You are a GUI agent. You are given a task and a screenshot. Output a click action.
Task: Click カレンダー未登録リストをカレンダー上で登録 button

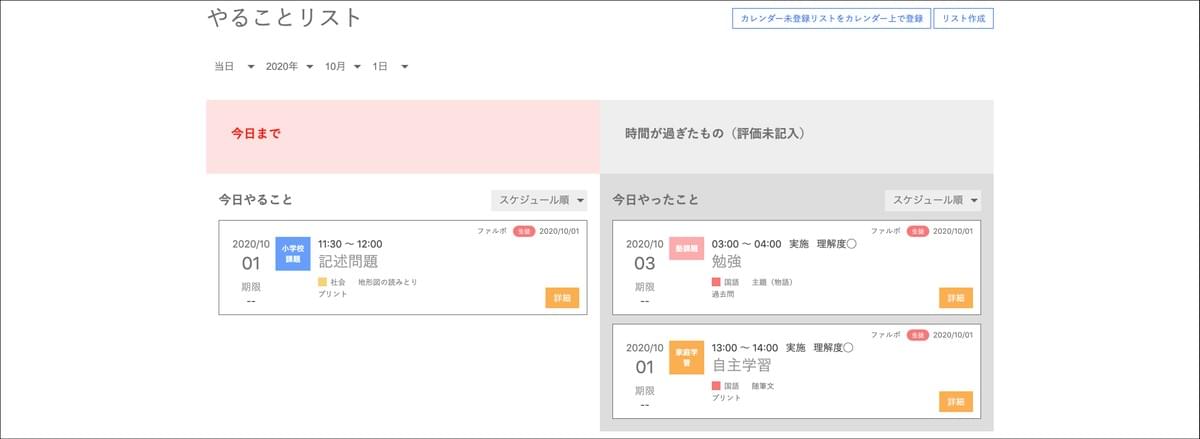click(x=831, y=19)
